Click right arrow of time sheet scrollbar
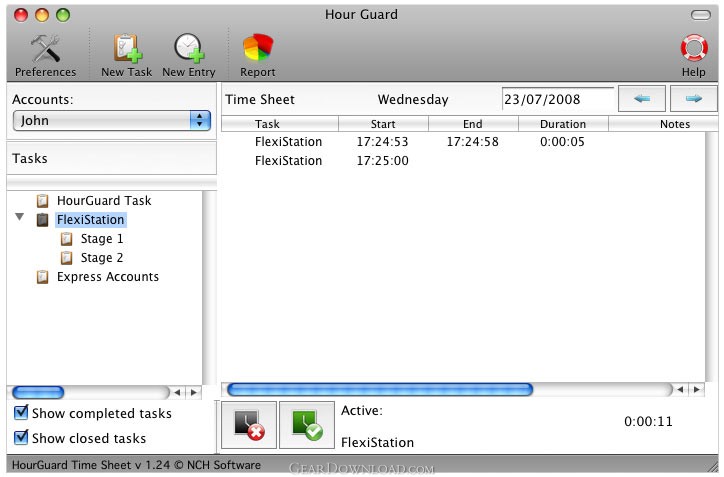 click(x=696, y=389)
